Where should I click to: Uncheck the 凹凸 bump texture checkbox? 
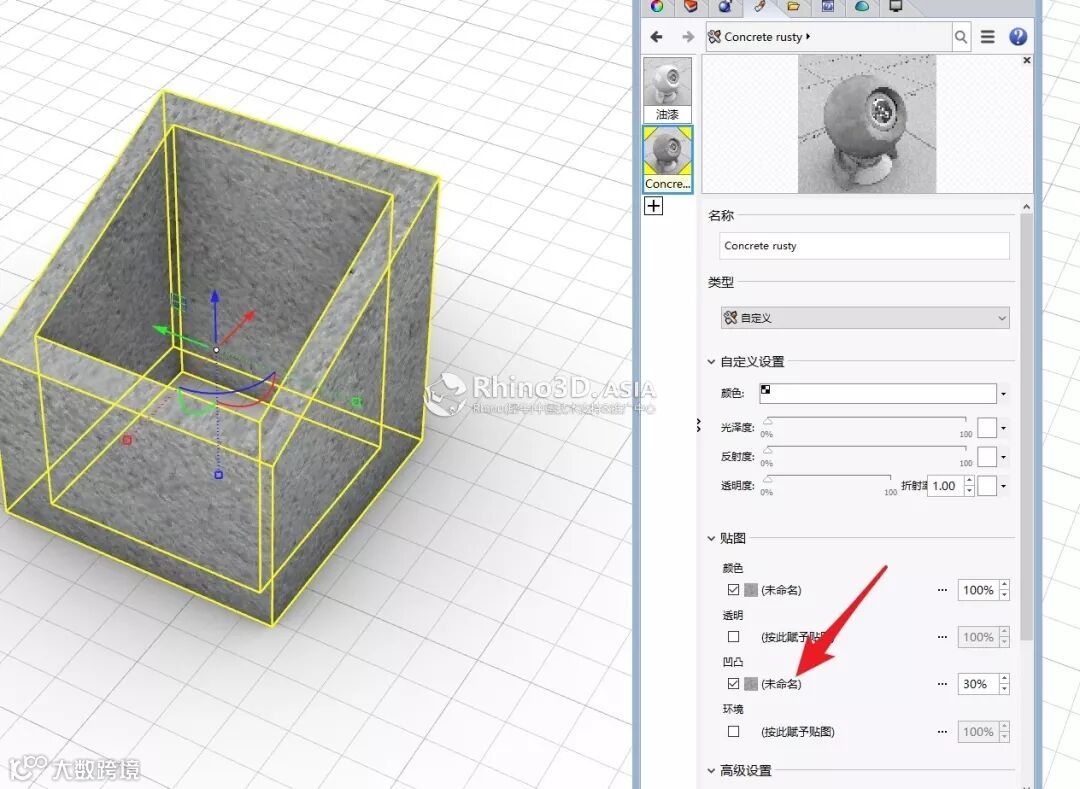coord(734,684)
